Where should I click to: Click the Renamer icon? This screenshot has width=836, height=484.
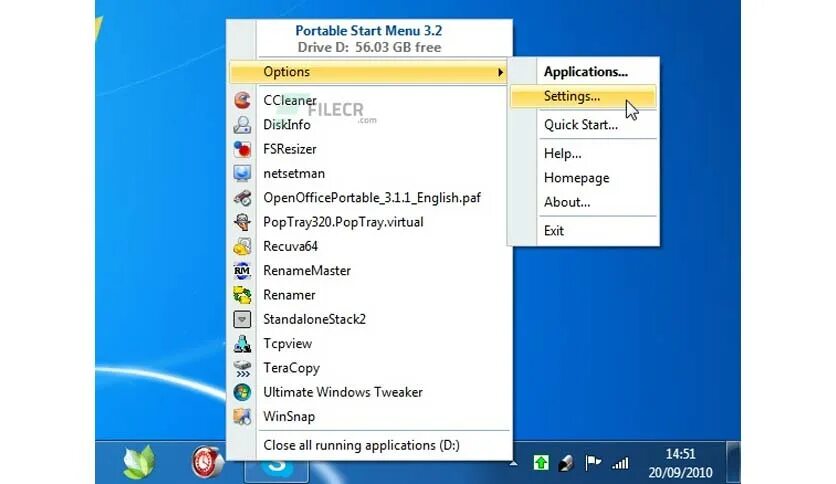242,295
